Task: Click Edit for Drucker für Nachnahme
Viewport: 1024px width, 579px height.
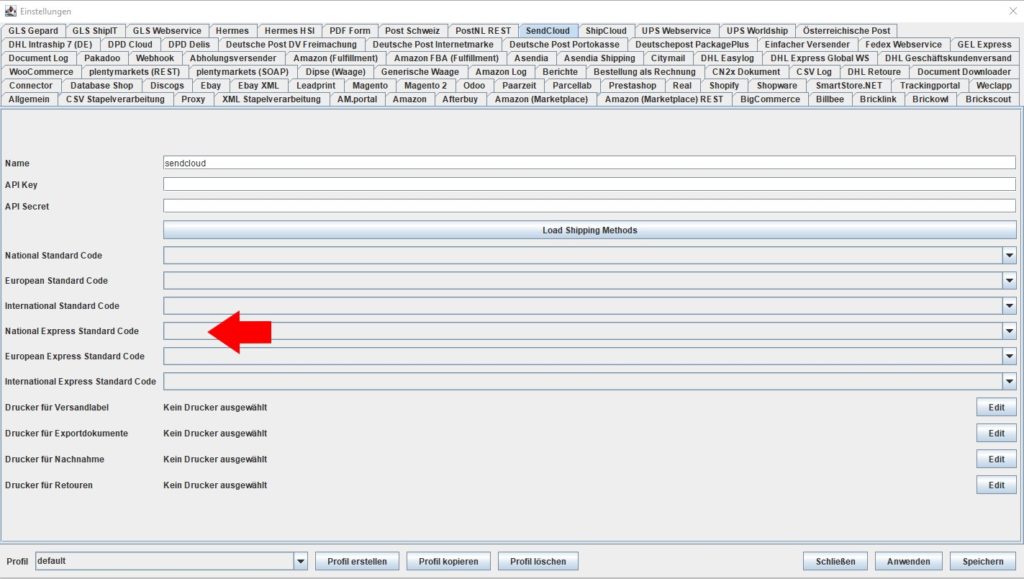Action: click(x=996, y=459)
